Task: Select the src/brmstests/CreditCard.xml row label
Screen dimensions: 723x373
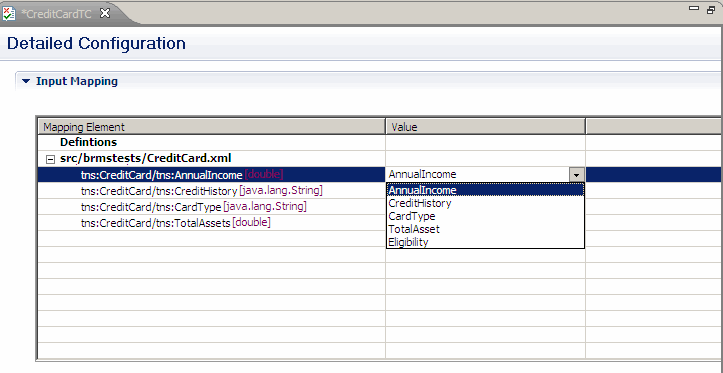Action: click(x=146, y=159)
